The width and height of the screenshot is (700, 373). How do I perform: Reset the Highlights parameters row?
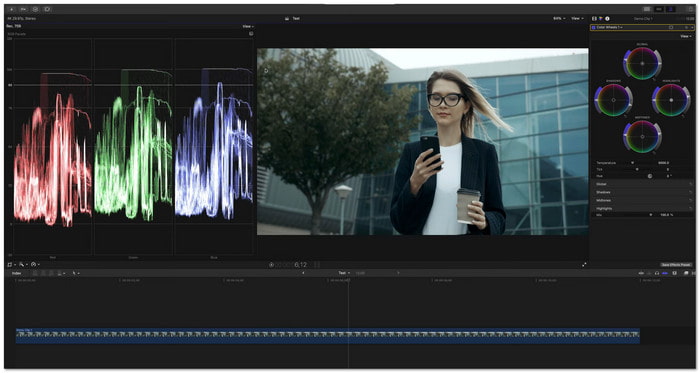tap(691, 208)
